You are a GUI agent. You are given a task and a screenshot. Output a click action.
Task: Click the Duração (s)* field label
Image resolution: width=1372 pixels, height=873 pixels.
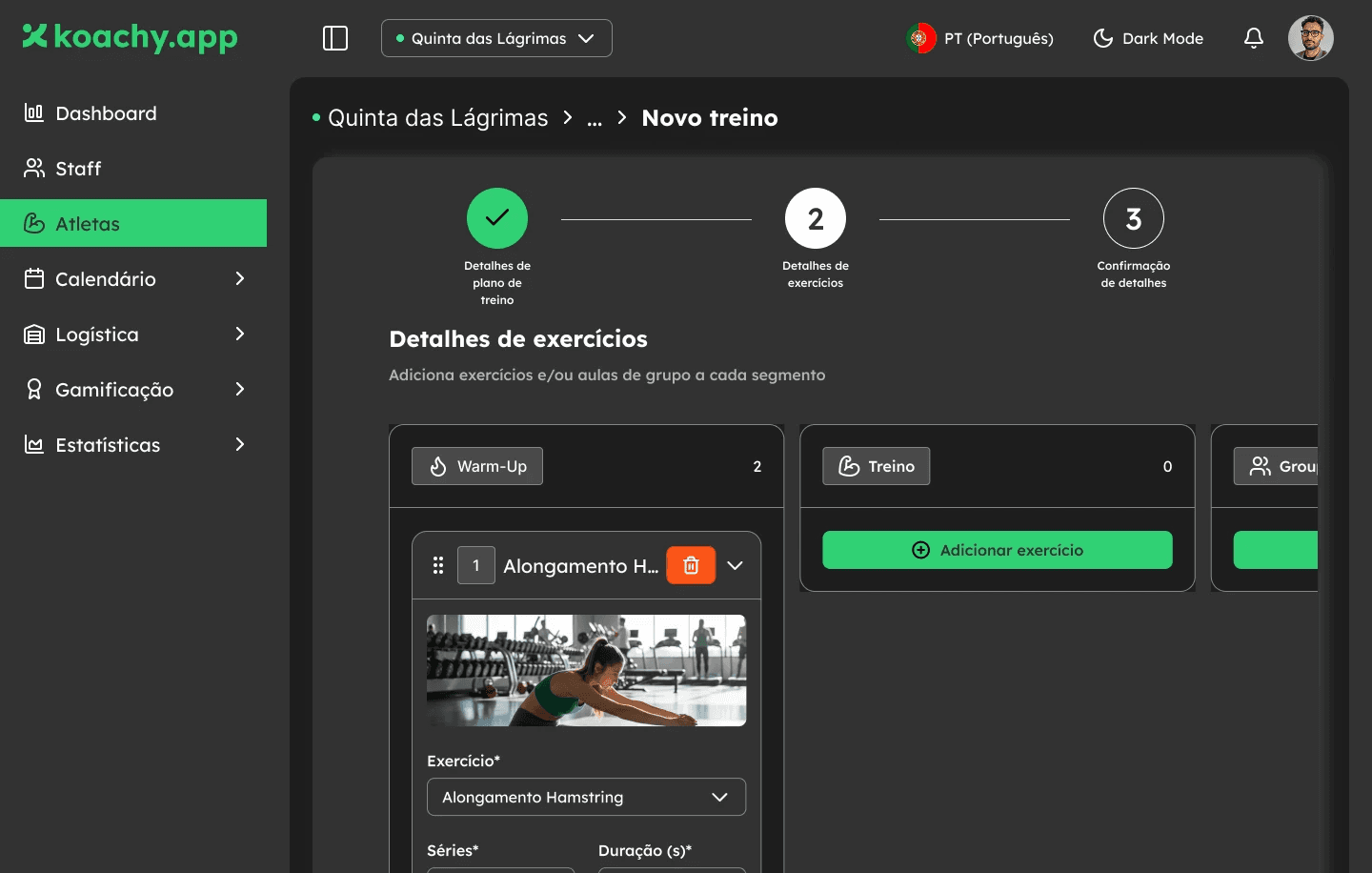(645, 850)
